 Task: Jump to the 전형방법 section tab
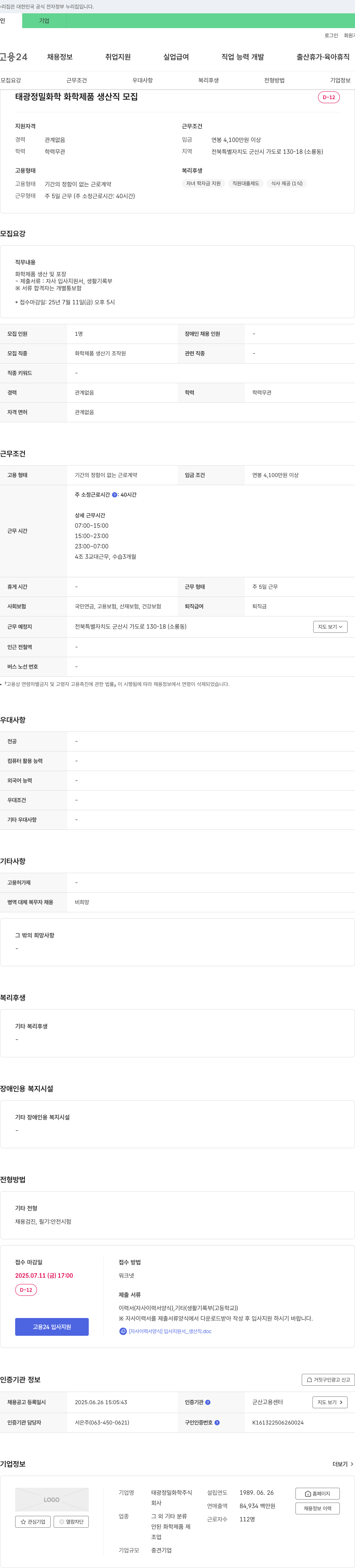274,80
